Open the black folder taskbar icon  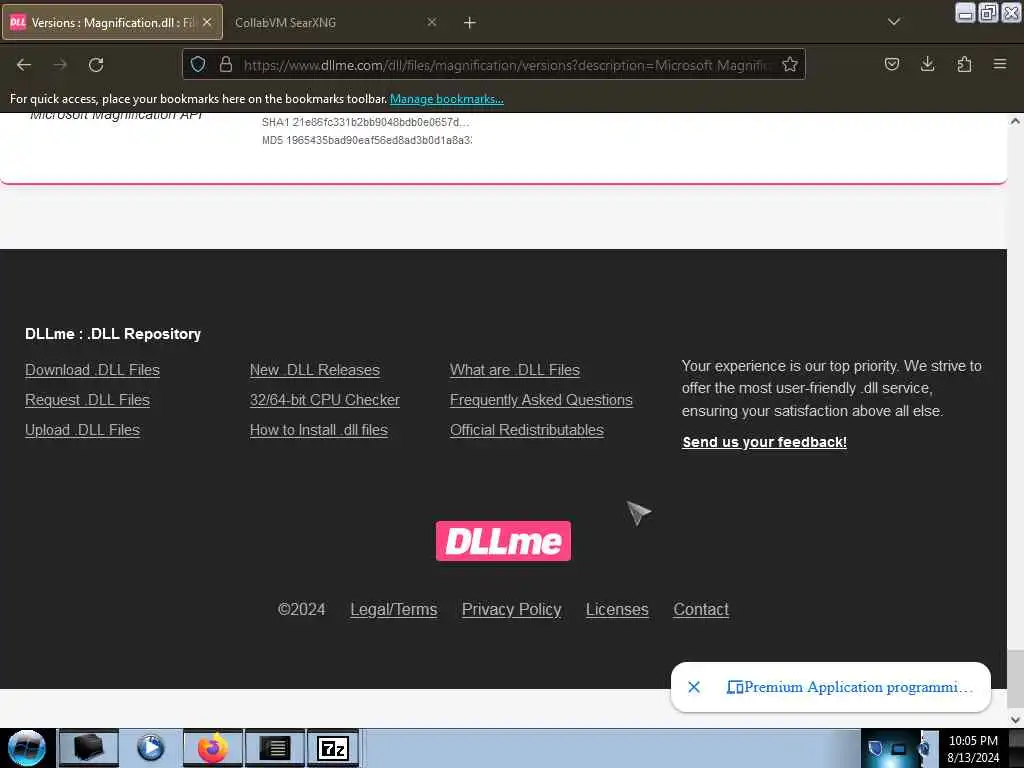pos(89,748)
